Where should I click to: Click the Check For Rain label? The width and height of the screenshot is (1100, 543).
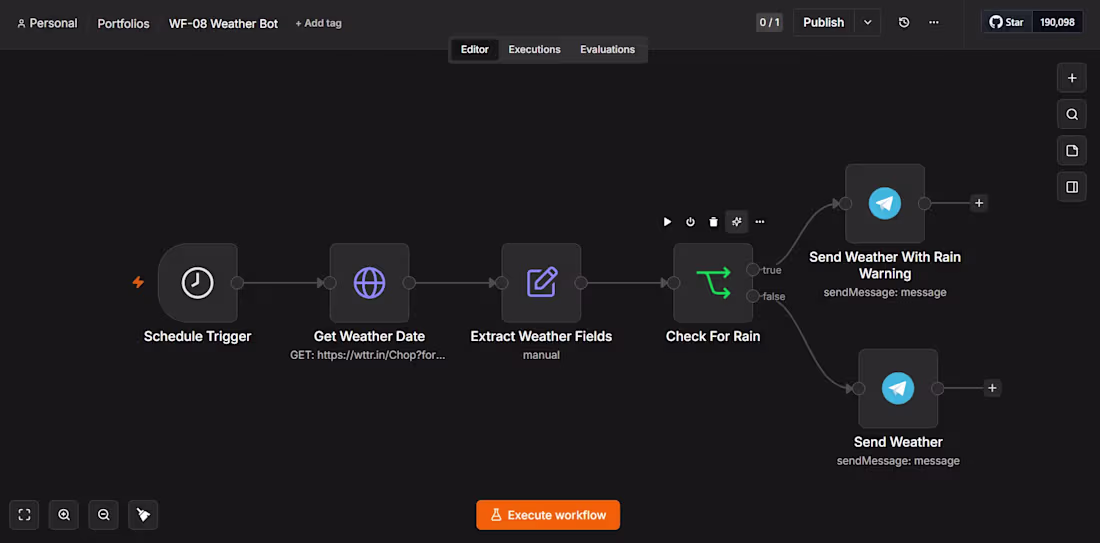pos(713,337)
